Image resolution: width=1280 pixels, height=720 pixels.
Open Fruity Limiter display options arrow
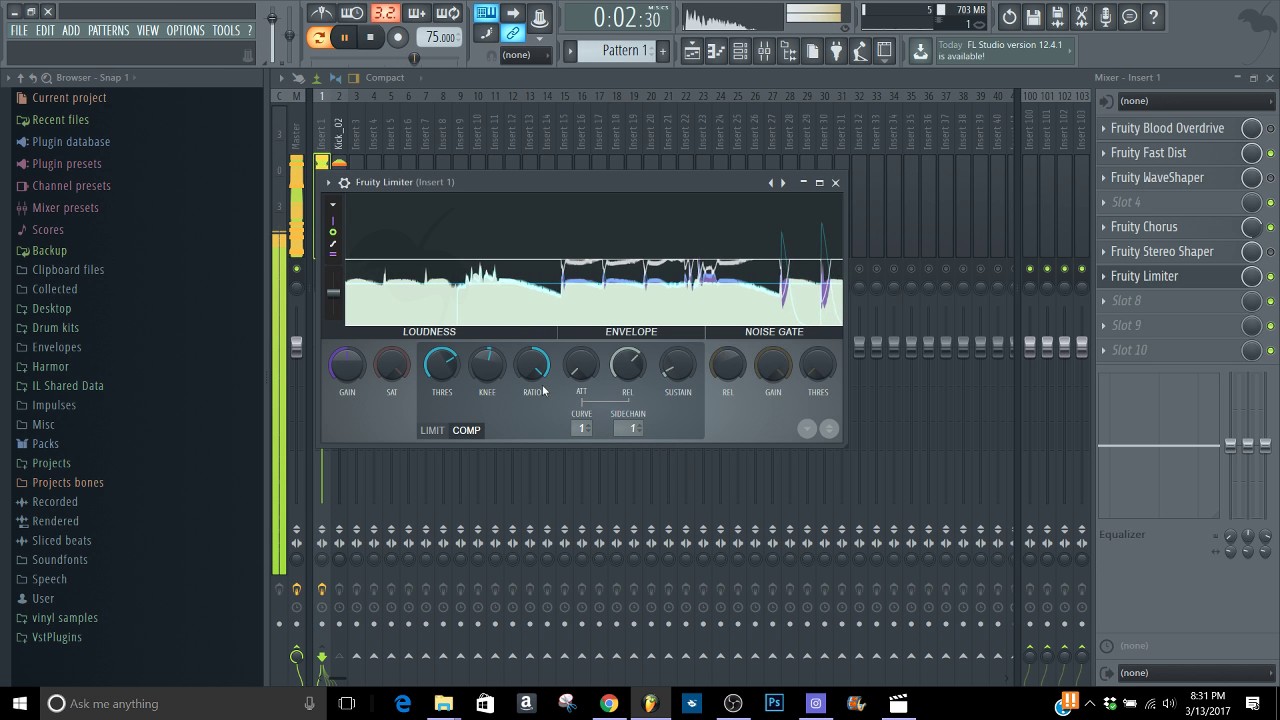click(x=333, y=205)
